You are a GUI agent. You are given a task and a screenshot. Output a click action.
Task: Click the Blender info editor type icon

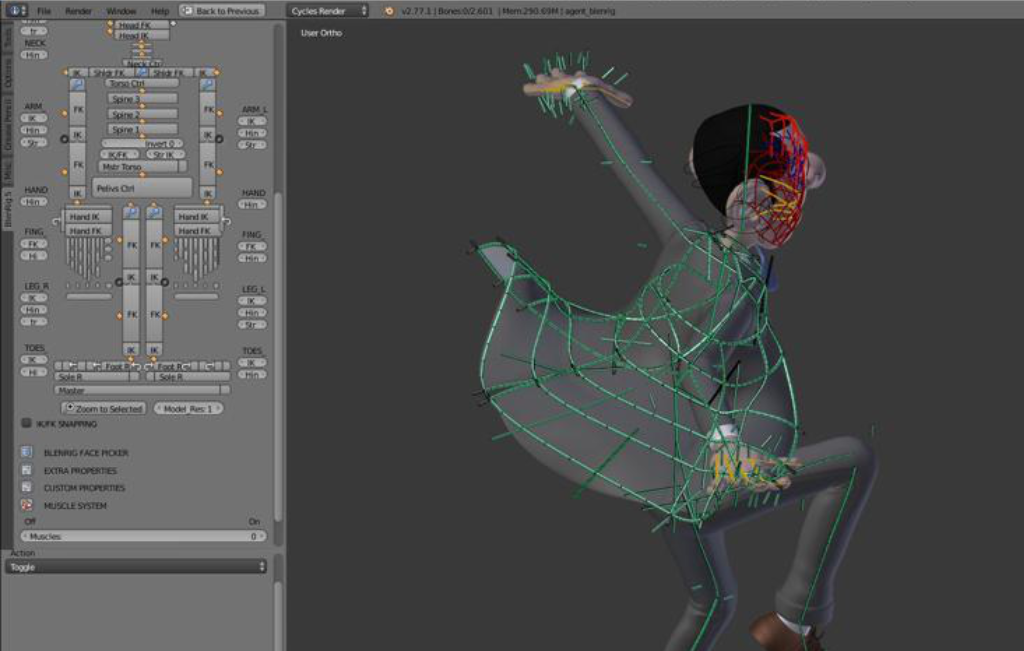click(17, 10)
